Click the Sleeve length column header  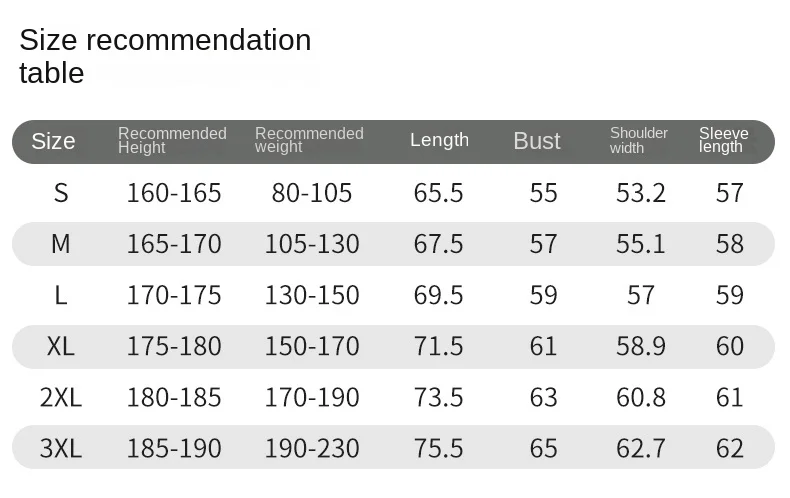coord(723,140)
